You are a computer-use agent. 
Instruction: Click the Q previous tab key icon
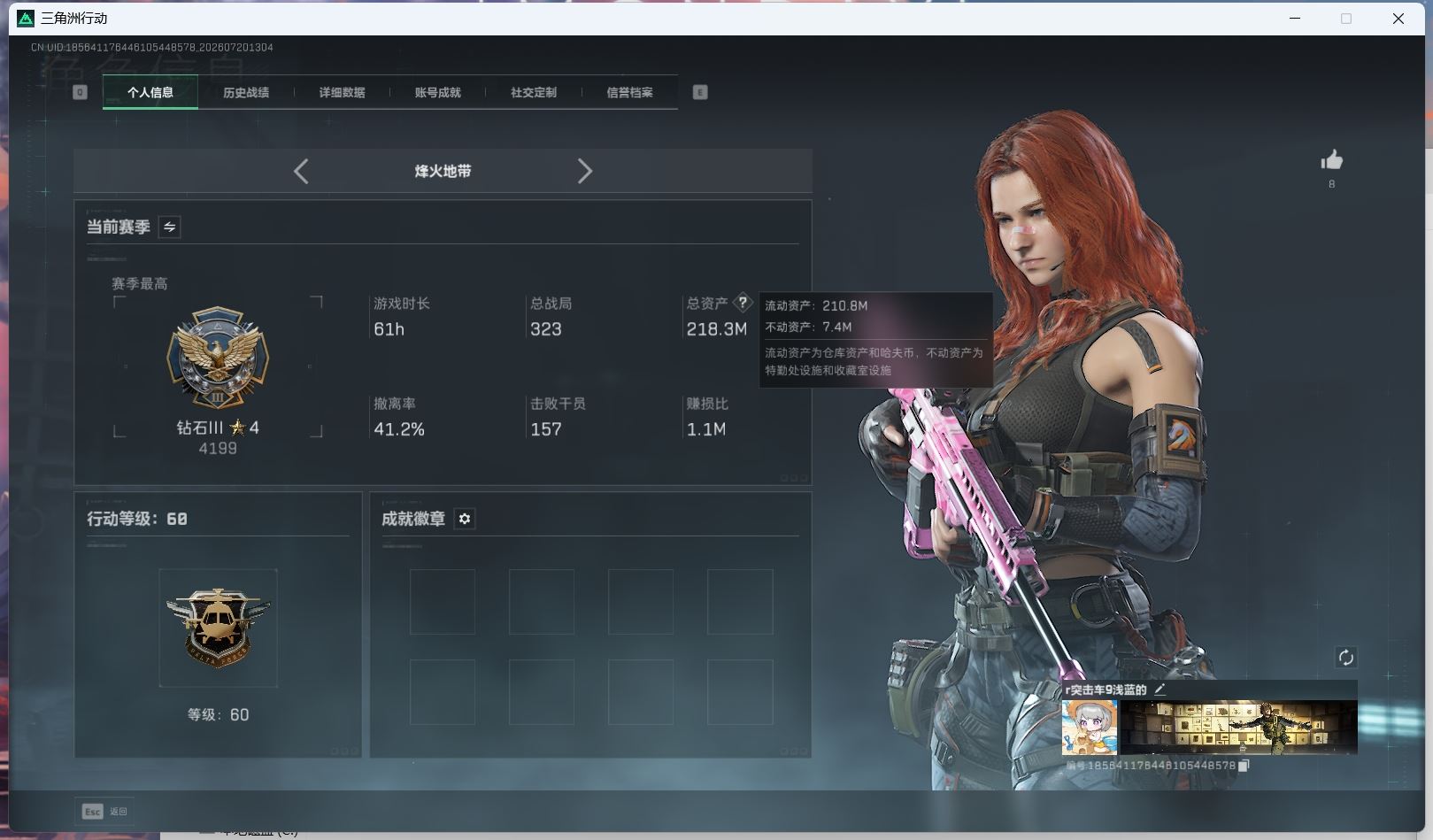coord(80,92)
